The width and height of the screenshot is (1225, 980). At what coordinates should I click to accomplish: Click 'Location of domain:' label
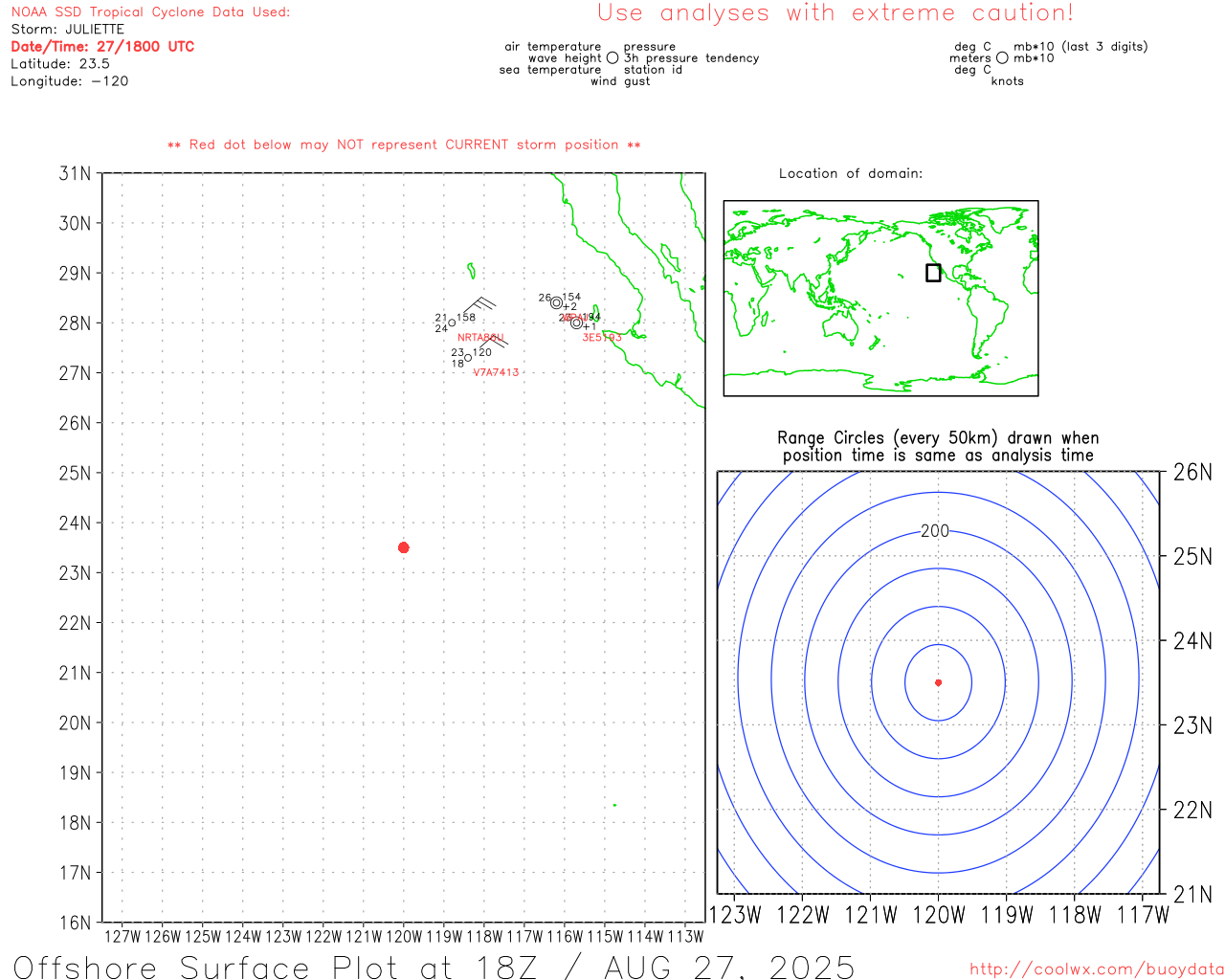click(851, 173)
